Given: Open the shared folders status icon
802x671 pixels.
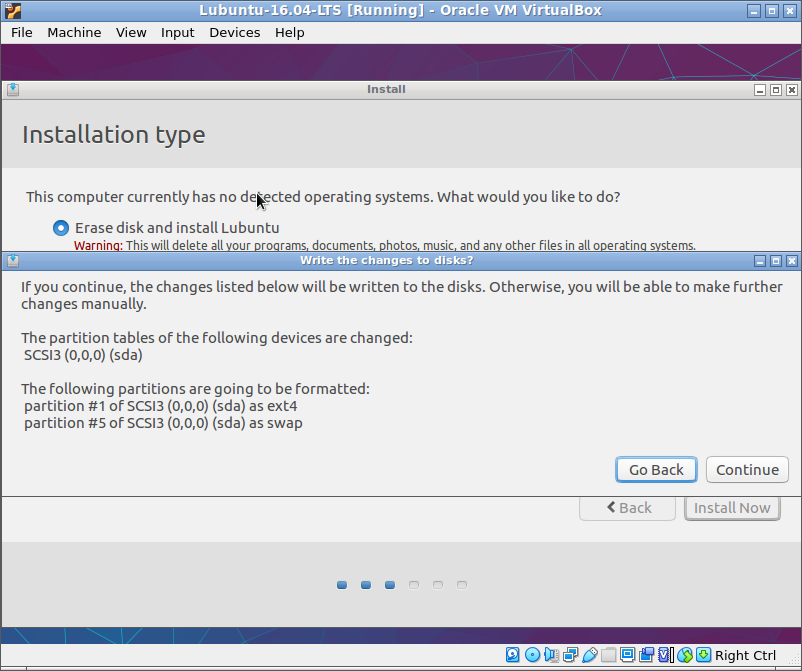Looking at the screenshot, I should (x=608, y=655).
